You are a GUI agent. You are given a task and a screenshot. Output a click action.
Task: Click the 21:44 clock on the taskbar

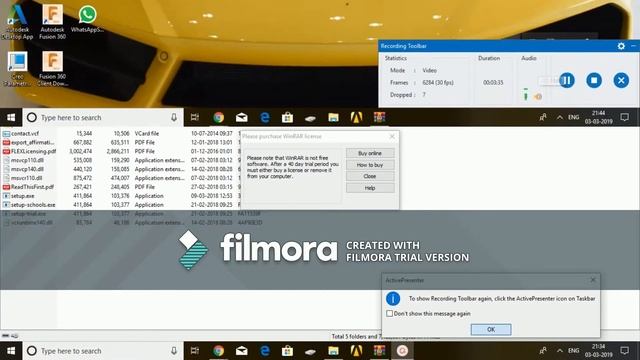(x=598, y=117)
